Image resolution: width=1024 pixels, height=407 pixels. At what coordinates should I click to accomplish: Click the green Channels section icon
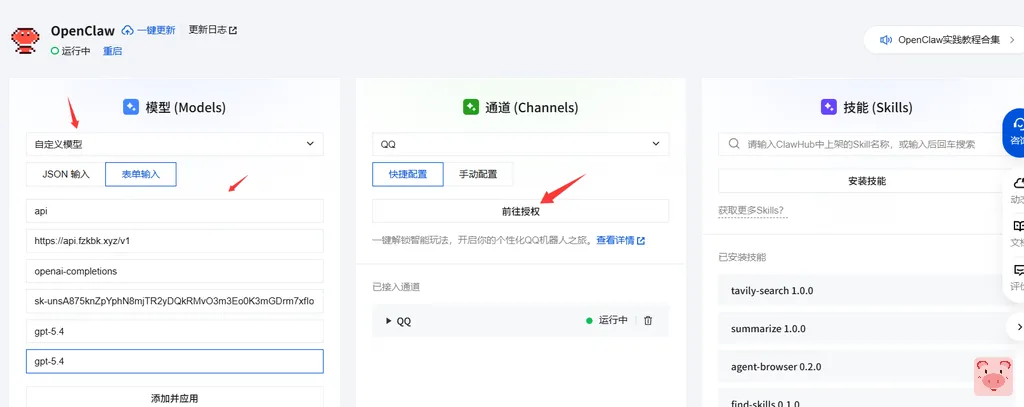tap(471, 107)
